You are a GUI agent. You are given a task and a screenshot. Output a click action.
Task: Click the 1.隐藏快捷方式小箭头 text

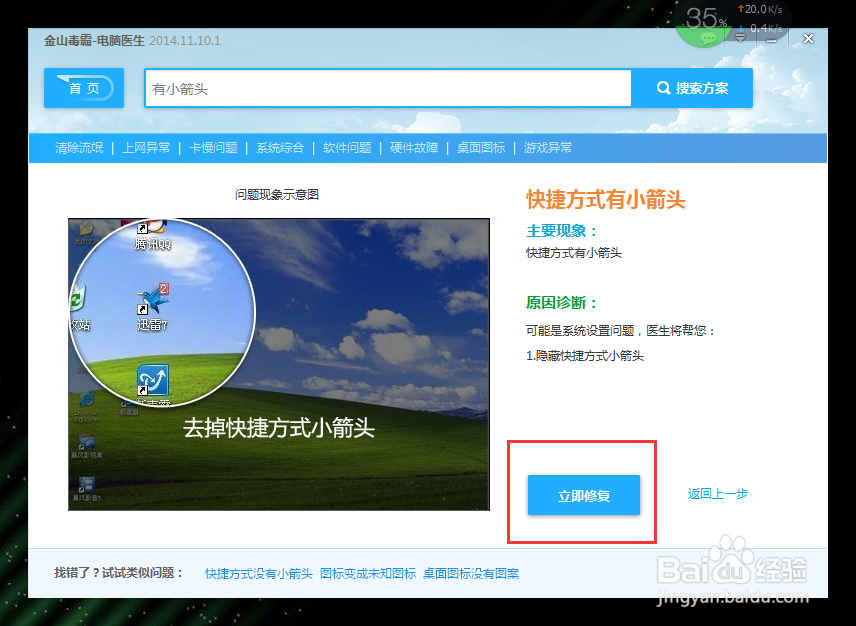585,356
